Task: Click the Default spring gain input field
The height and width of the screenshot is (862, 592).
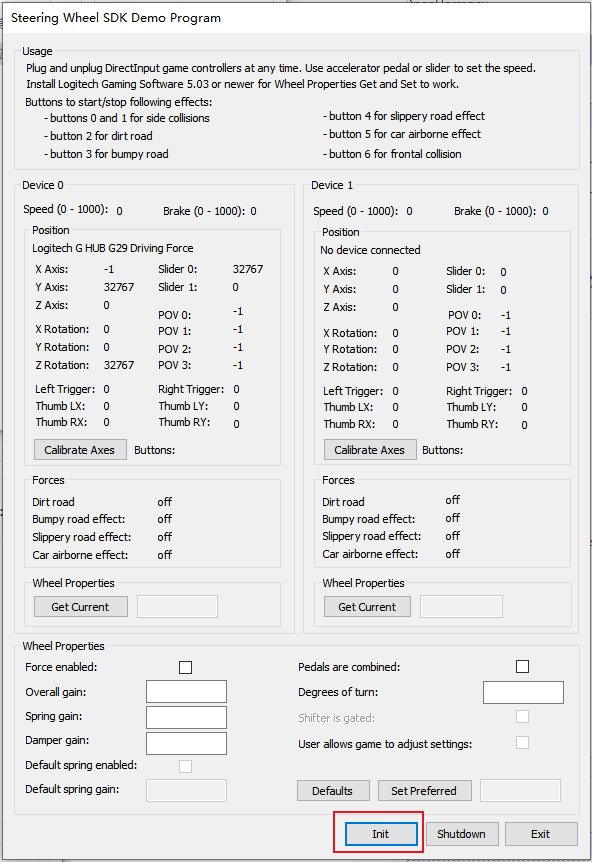Action: click(x=186, y=791)
